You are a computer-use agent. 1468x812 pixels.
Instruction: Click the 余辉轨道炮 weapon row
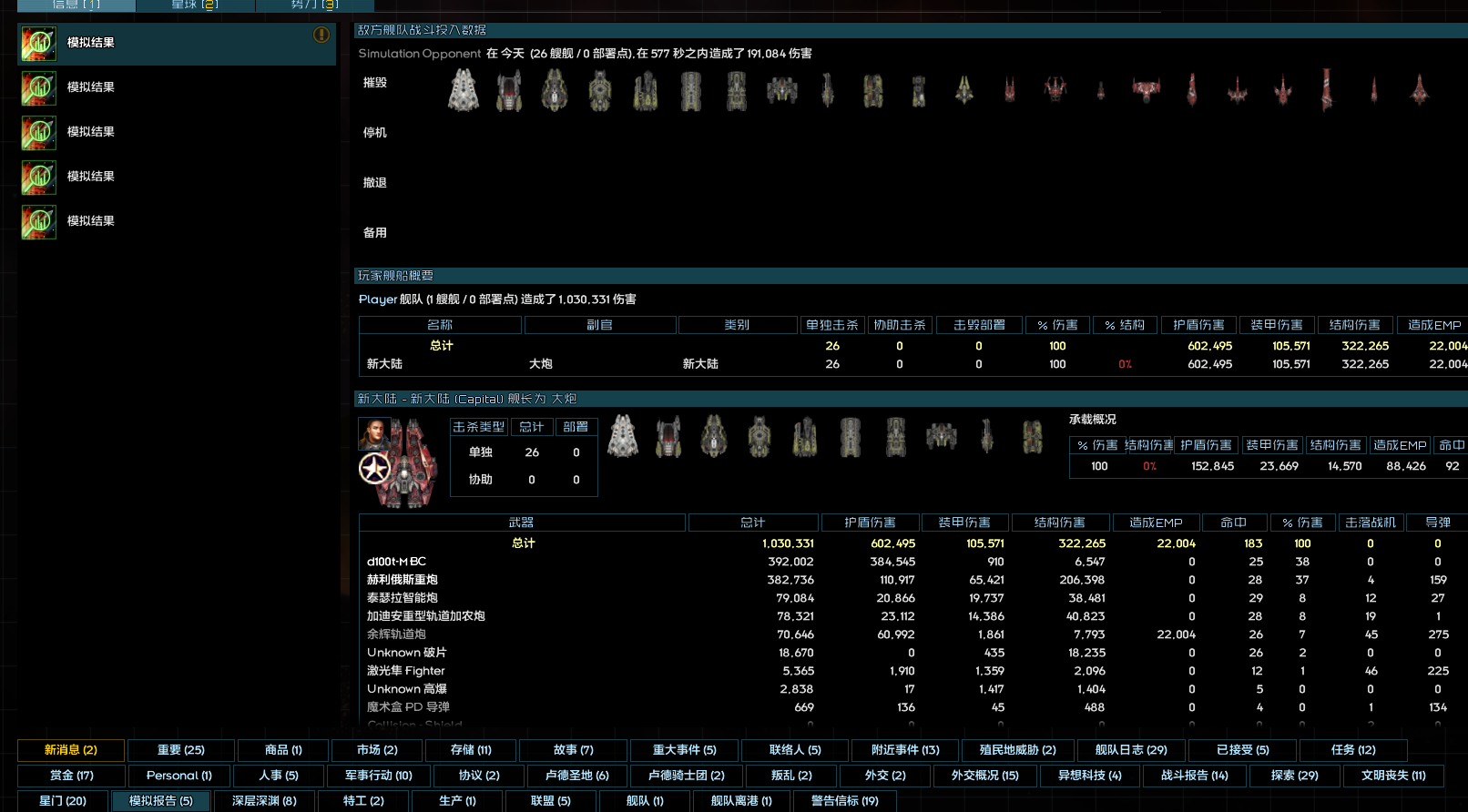click(913, 634)
